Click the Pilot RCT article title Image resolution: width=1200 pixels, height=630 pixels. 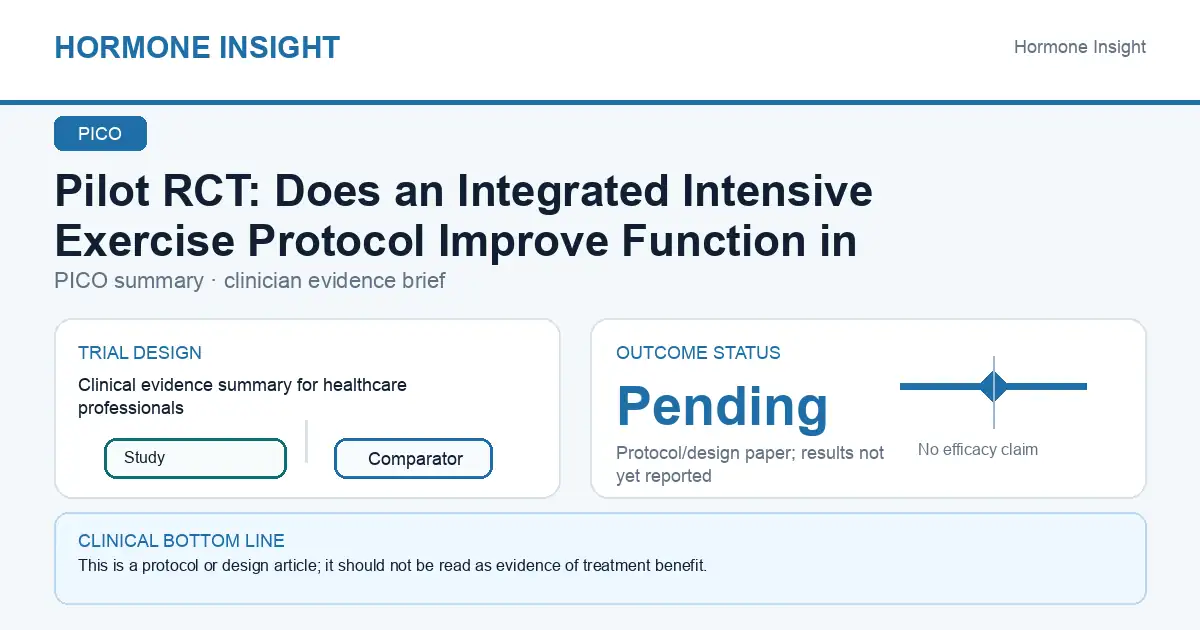click(x=464, y=216)
